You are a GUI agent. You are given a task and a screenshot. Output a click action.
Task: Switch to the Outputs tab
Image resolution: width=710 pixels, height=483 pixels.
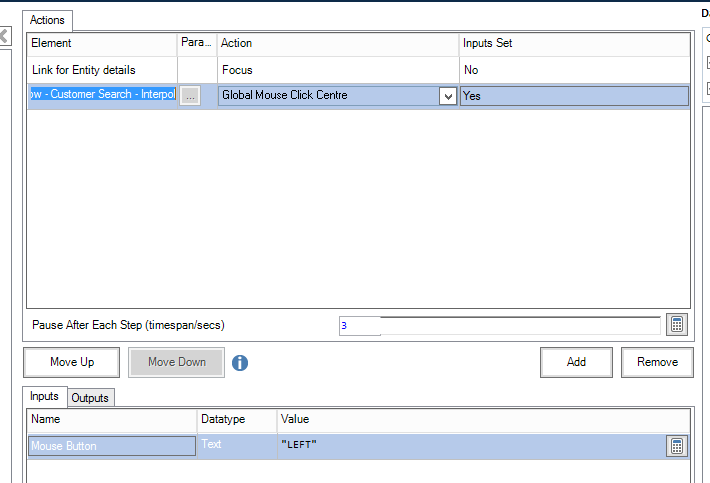(x=90, y=398)
